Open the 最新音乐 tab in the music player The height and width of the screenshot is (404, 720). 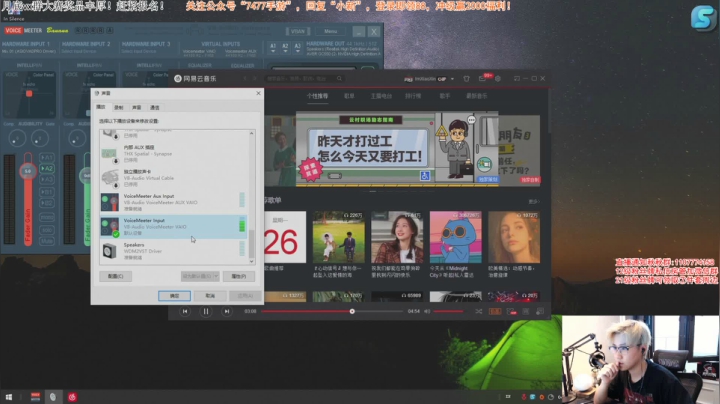click(477, 96)
